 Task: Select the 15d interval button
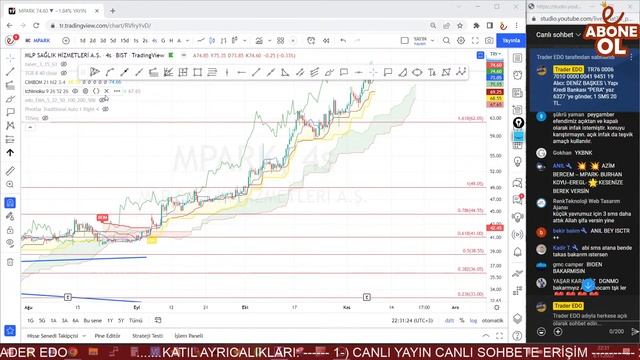[x=124, y=40]
